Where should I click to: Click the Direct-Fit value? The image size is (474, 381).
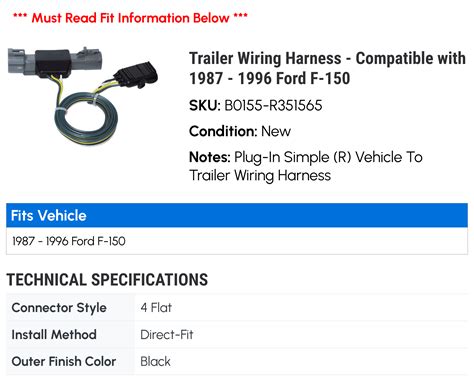[167, 334]
